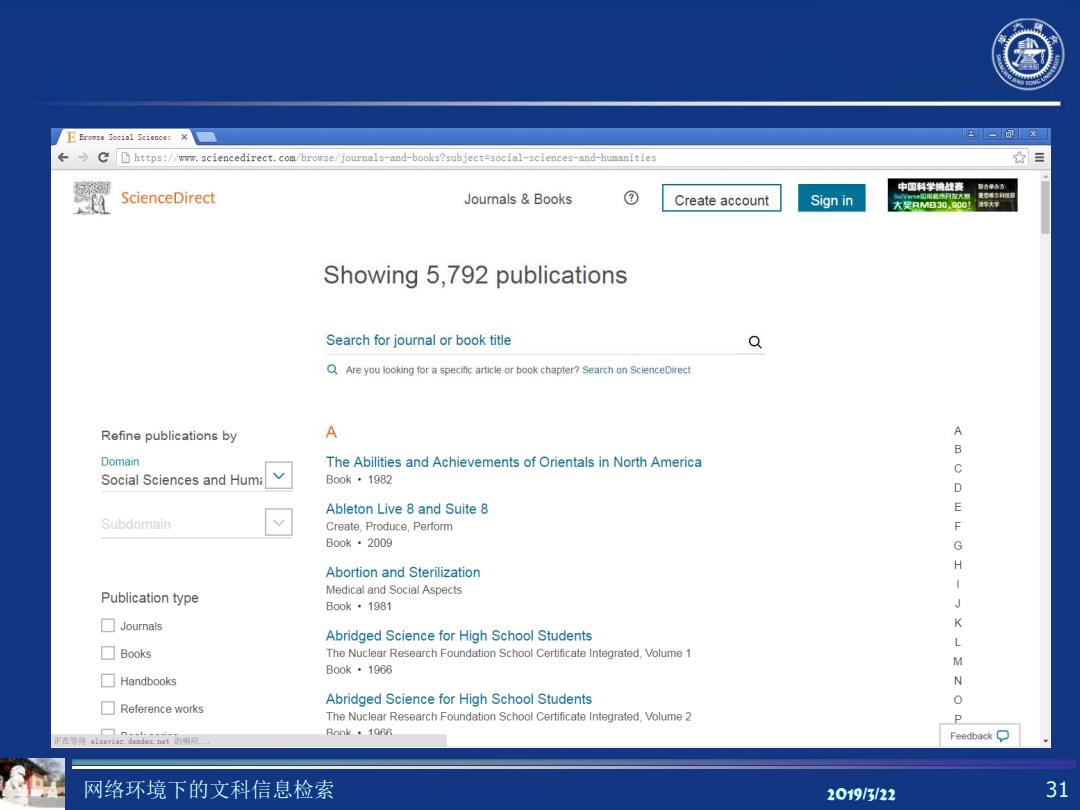Screen dimensions: 1080x810
Task: Jump to letter J in alphabet index
Action: click(x=957, y=603)
